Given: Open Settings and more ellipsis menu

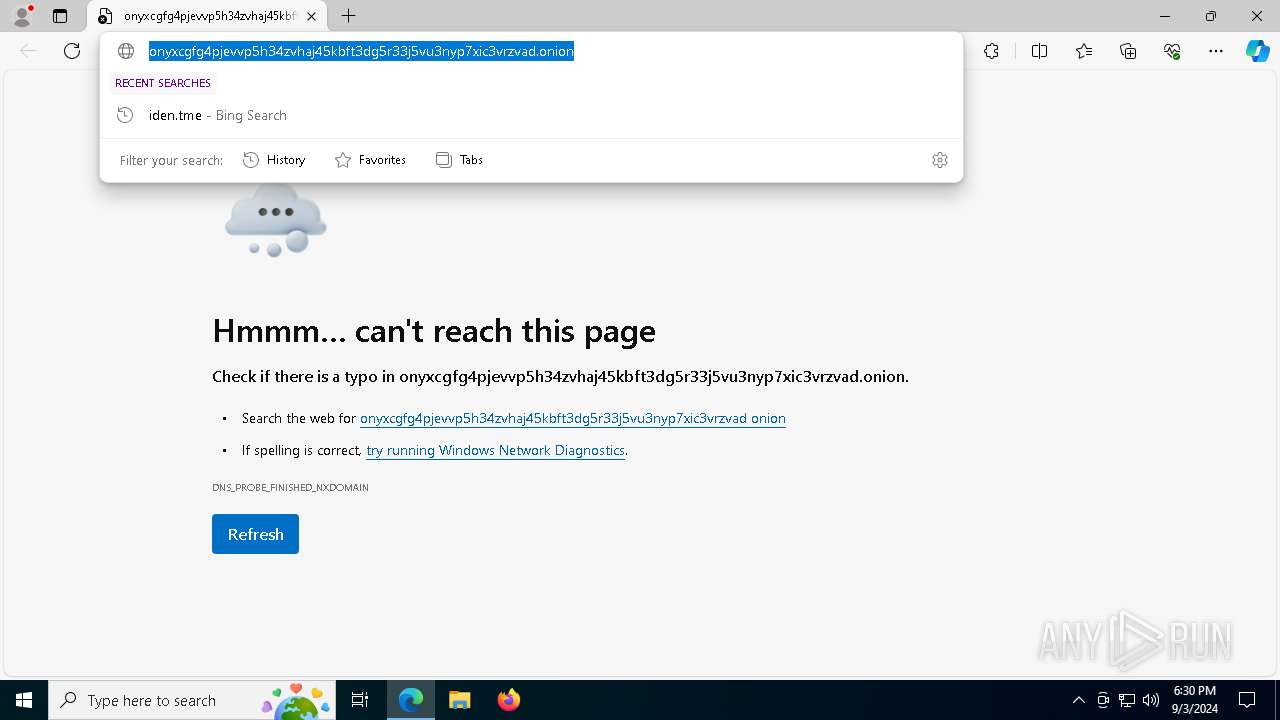Looking at the screenshot, I should 1216,51.
